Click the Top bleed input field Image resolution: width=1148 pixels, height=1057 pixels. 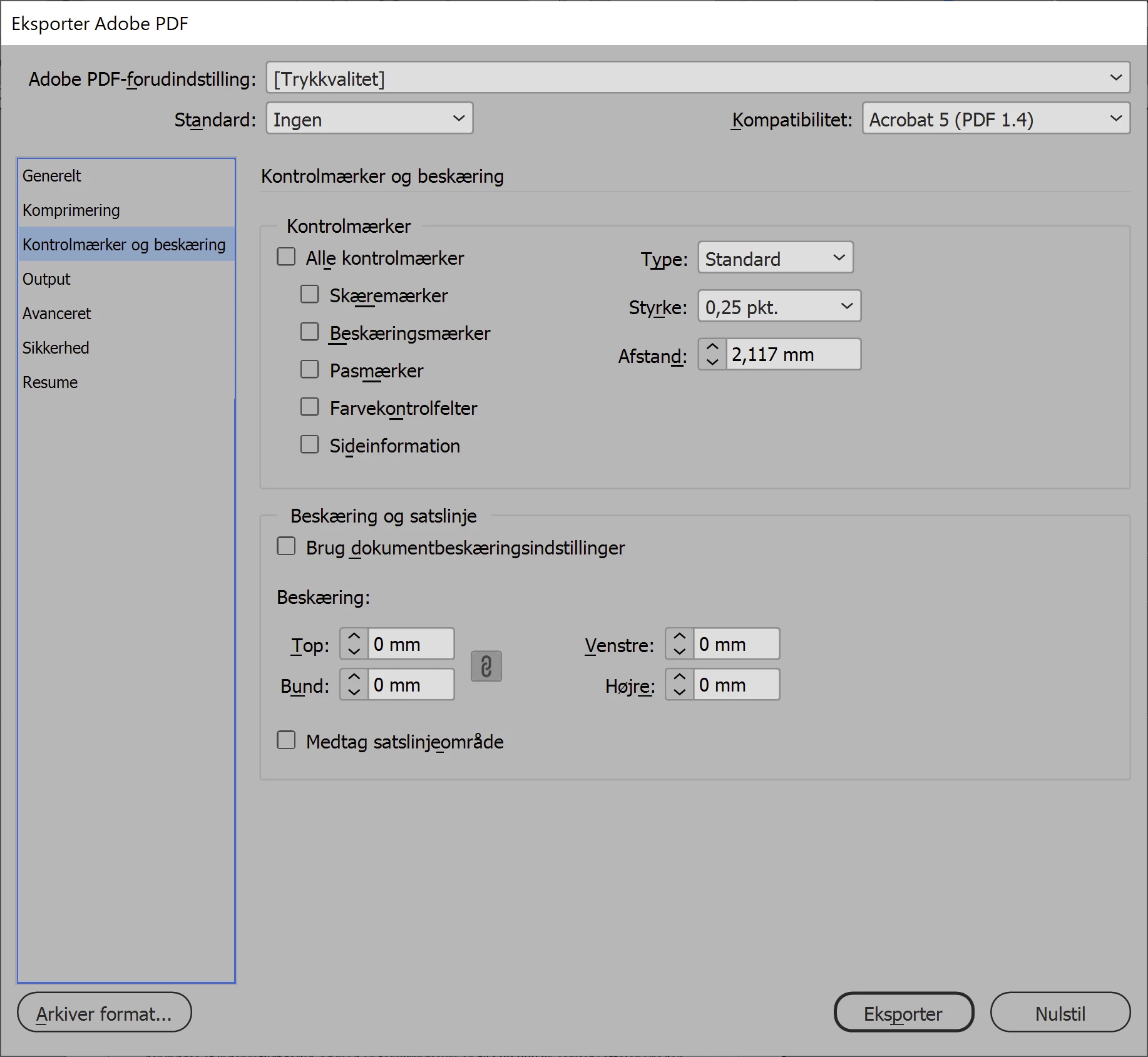[411, 644]
